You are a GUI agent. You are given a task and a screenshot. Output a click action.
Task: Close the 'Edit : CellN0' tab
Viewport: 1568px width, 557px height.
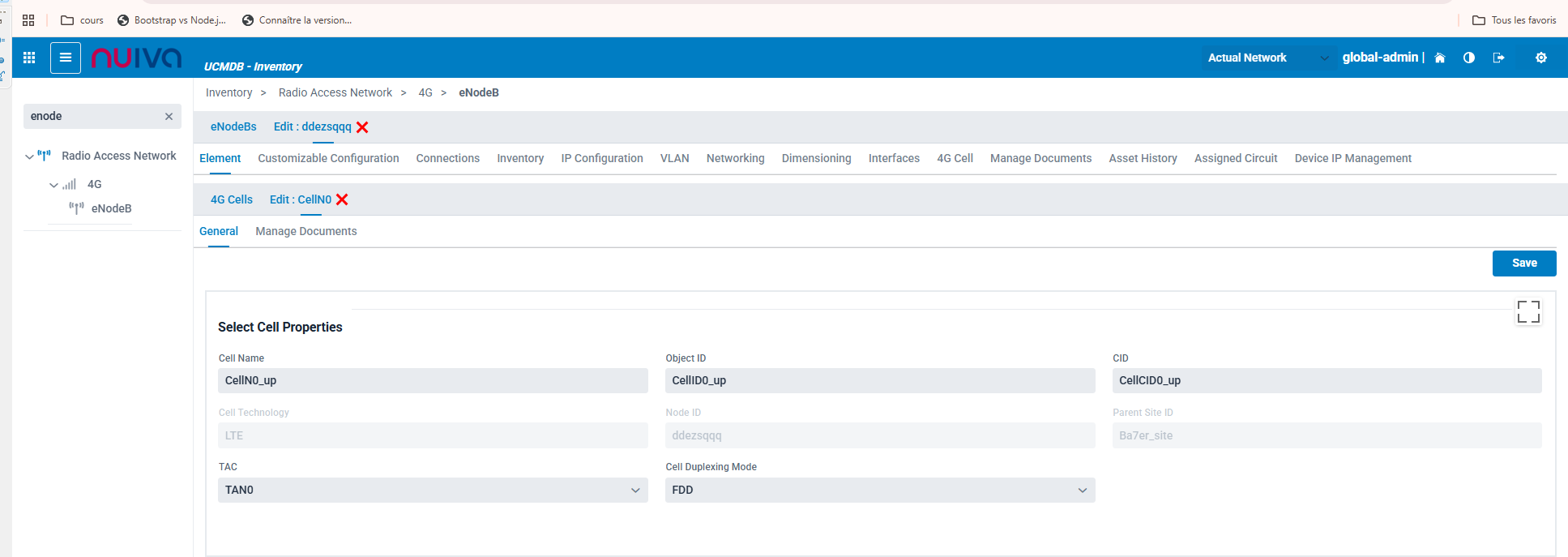tap(342, 200)
